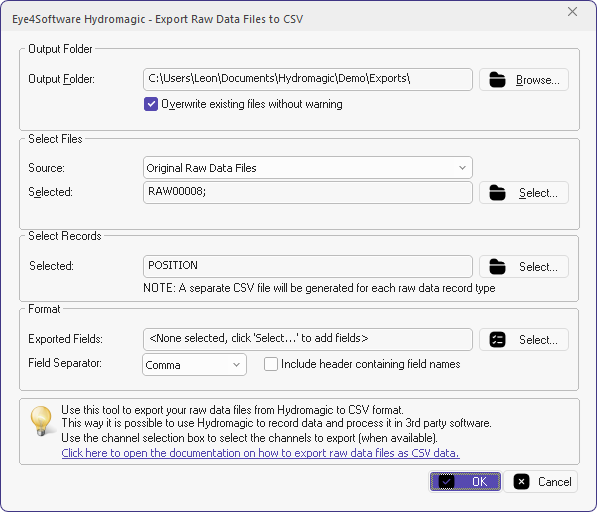Click the Cancel button label
Viewport: 597px width, 512px height.
pos(554,482)
